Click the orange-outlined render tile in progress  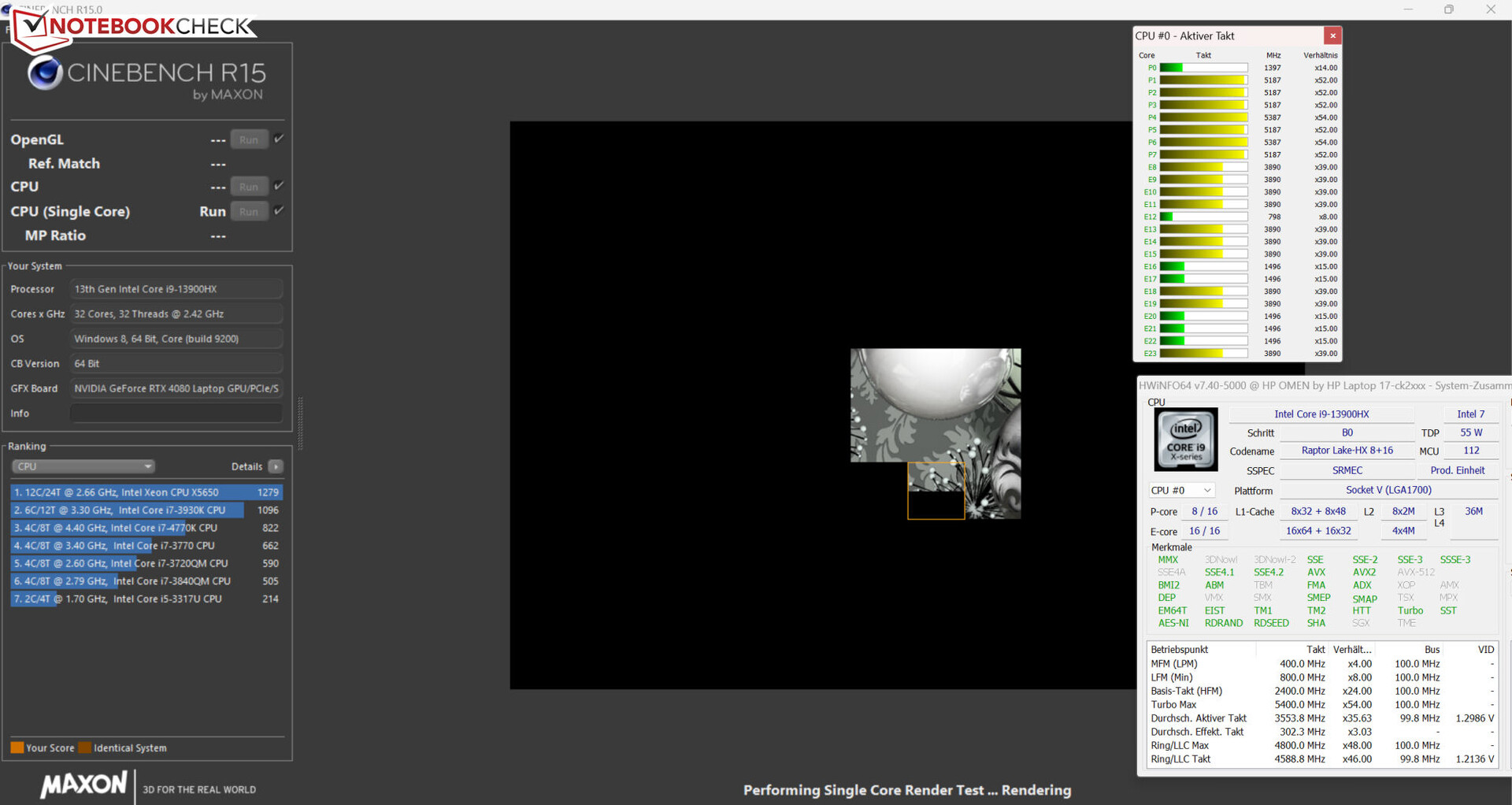coord(936,491)
